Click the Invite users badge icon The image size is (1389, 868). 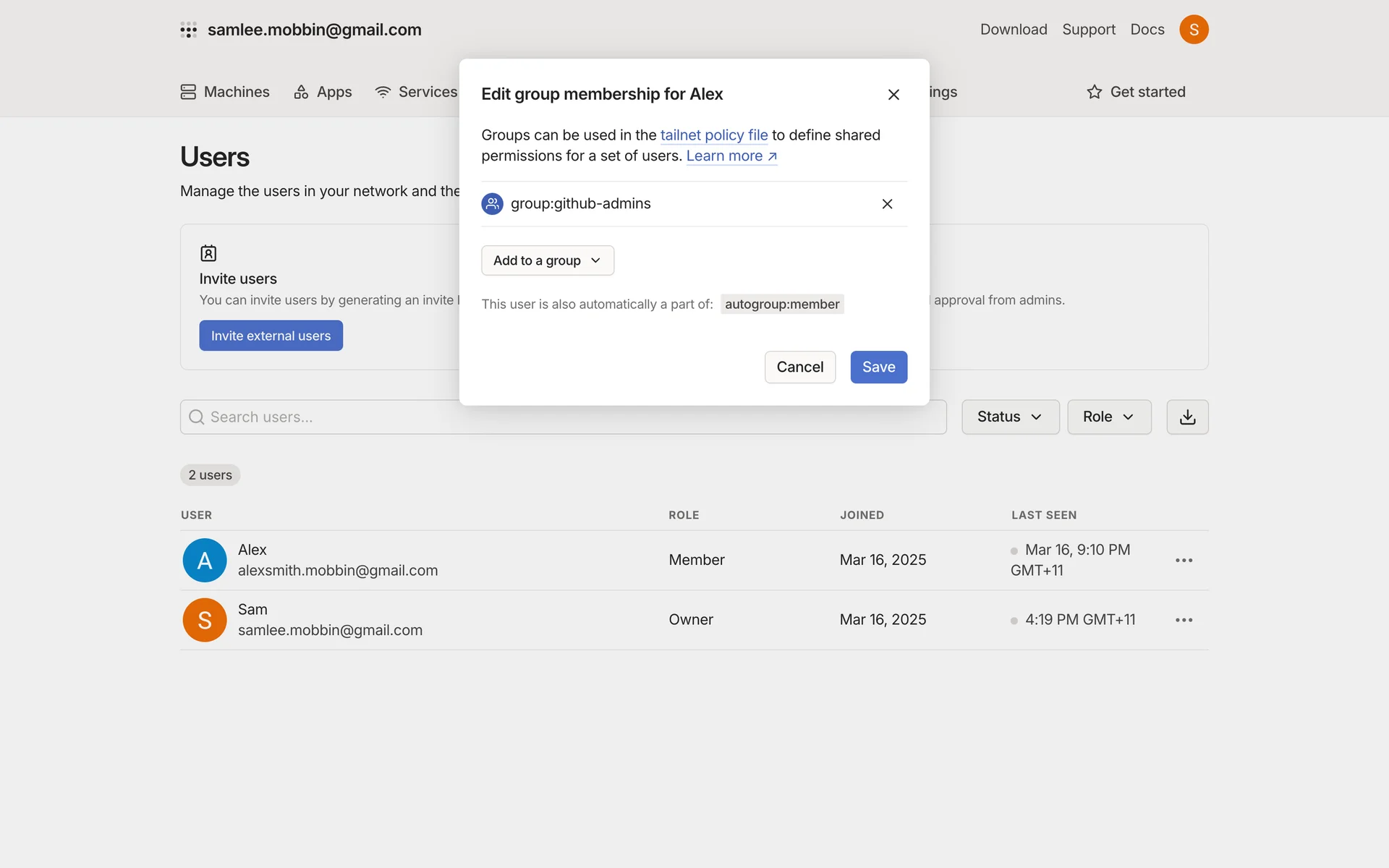(208, 253)
